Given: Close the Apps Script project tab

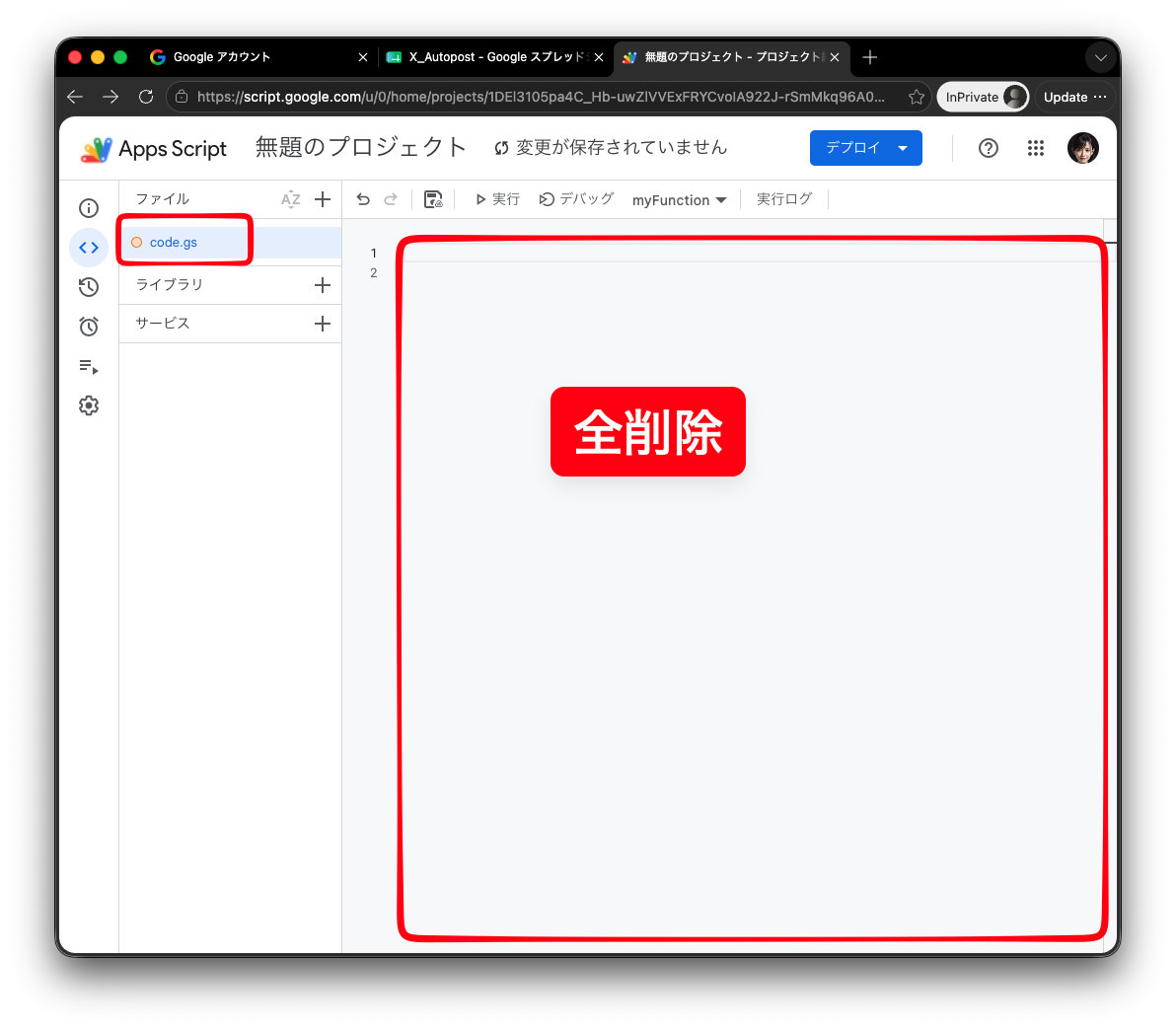Looking at the screenshot, I should [x=835, y=57].
